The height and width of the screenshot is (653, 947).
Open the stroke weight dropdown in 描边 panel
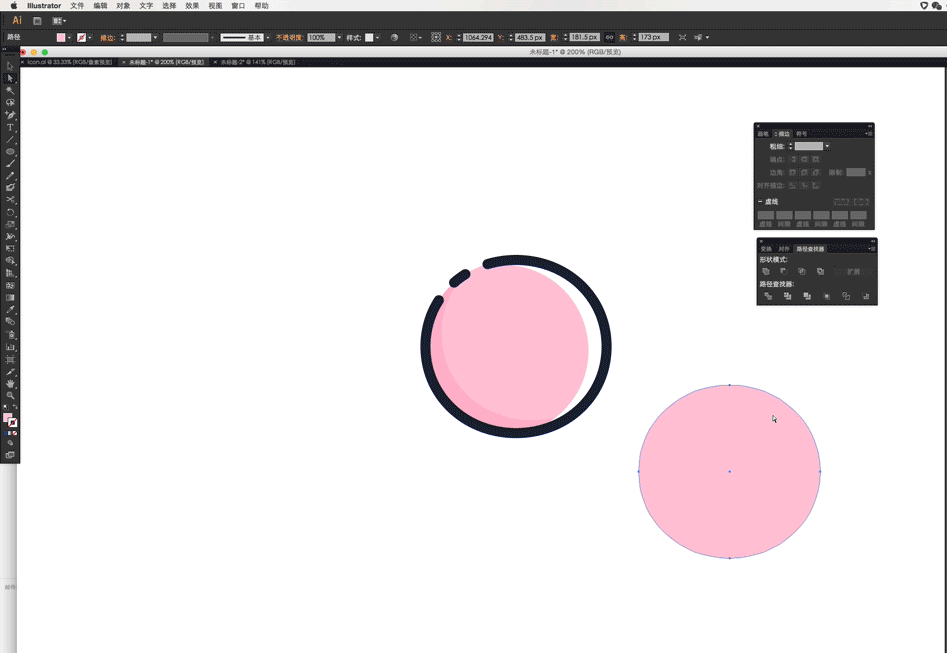coord(827,146)
